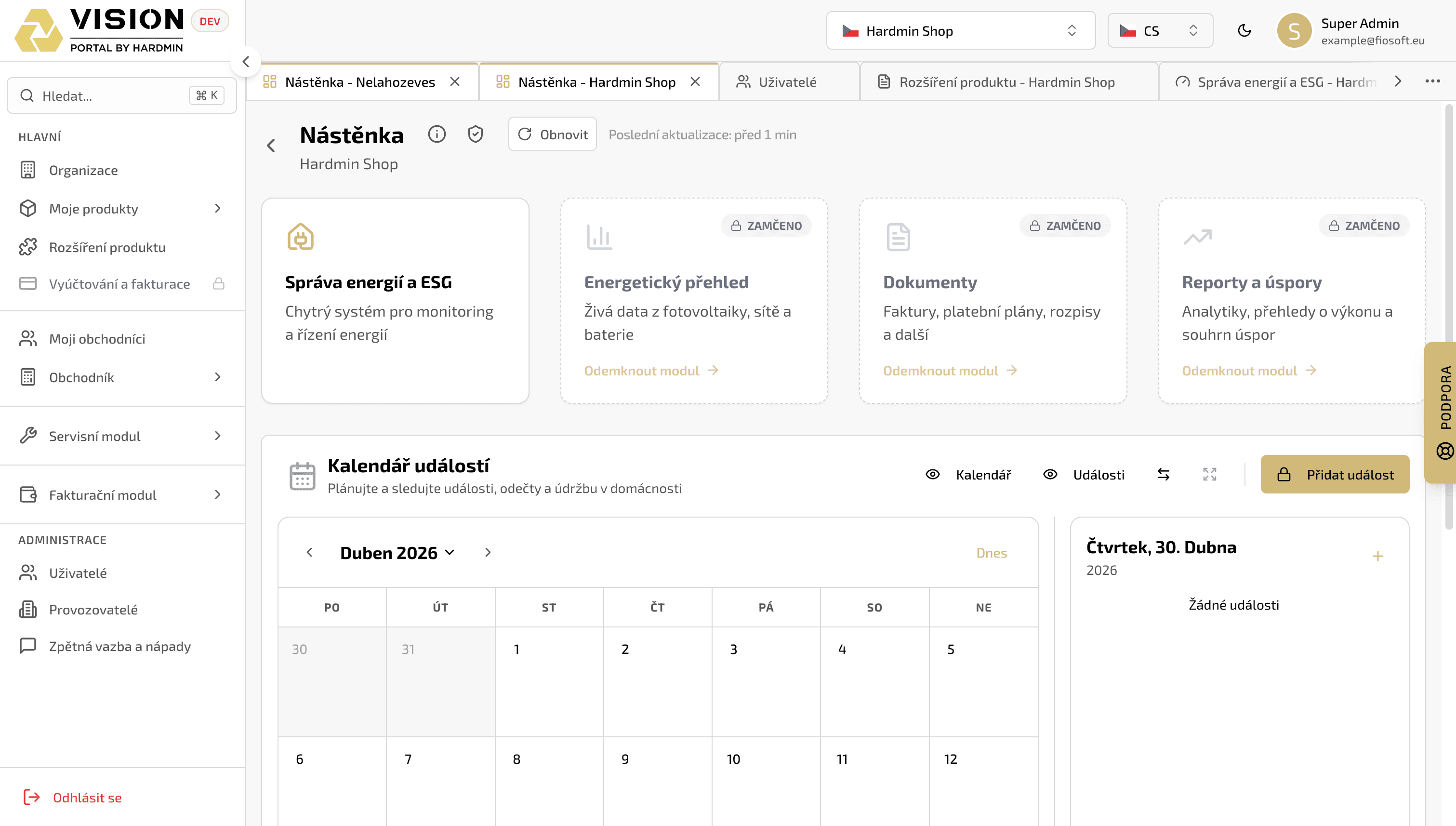Viewport: 1456px width, 826px height.
Task: Open the Správa energií a ESG card
Action: pyautogui.click(x=396, y=301)
